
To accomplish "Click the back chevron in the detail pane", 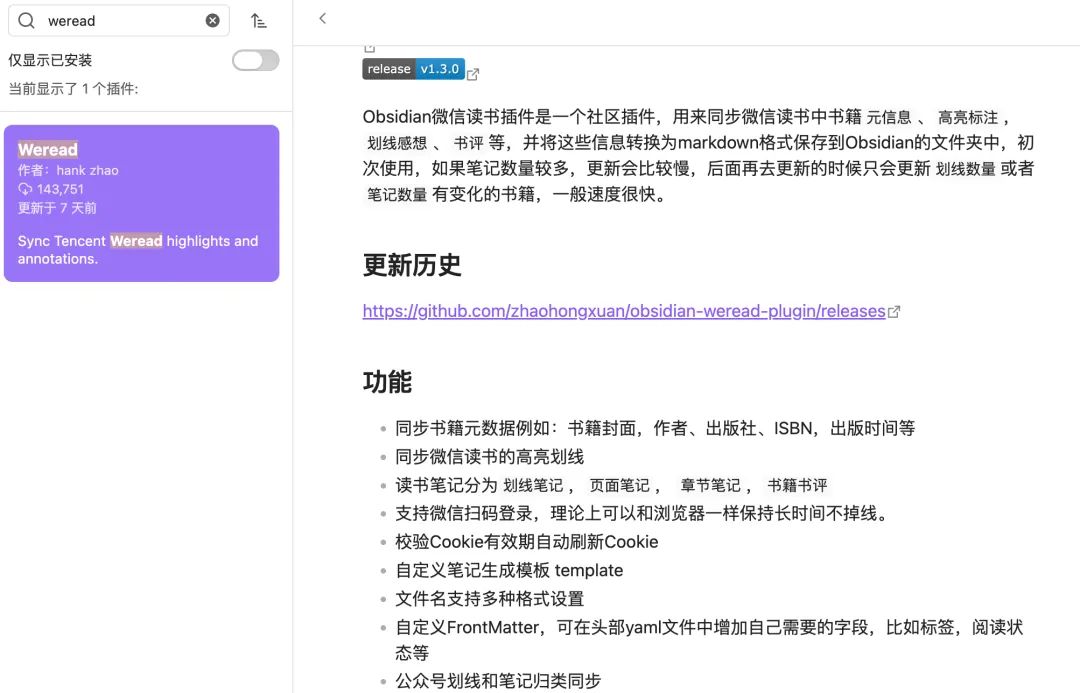I will click(322, 19).
